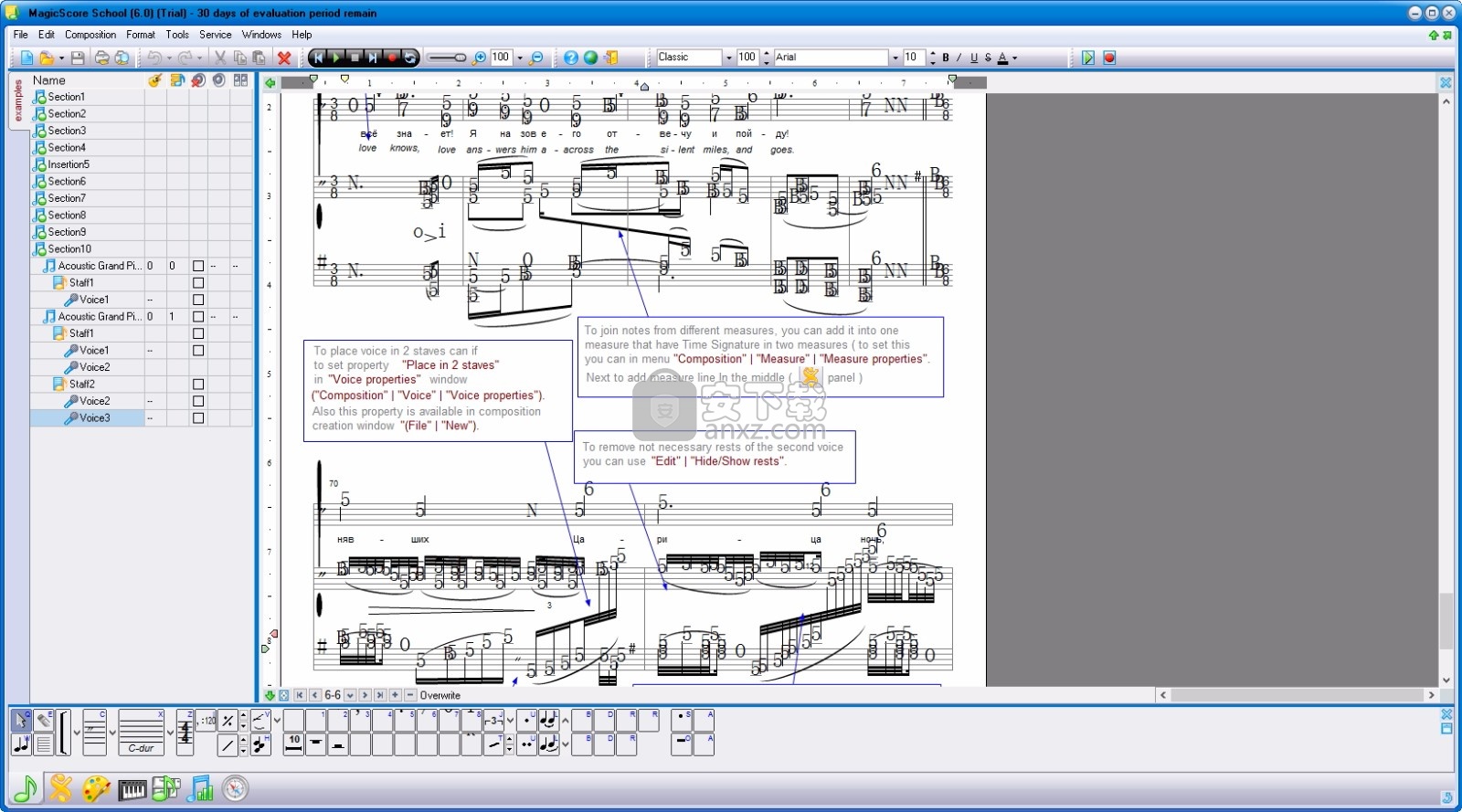
Task: Toggle checkbox in the Staff2 row
Action: [x=198, y=385]
